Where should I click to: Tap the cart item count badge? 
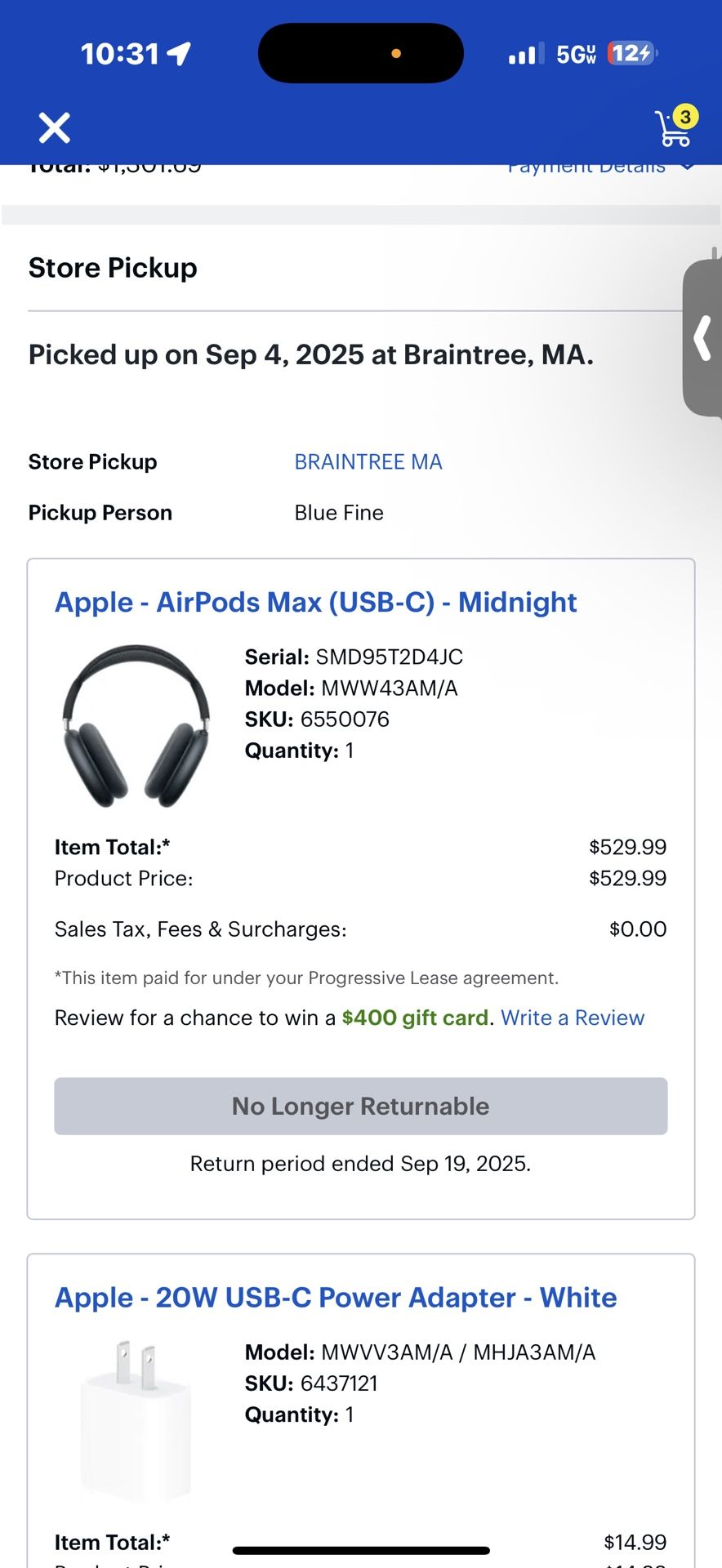(685, 117)
